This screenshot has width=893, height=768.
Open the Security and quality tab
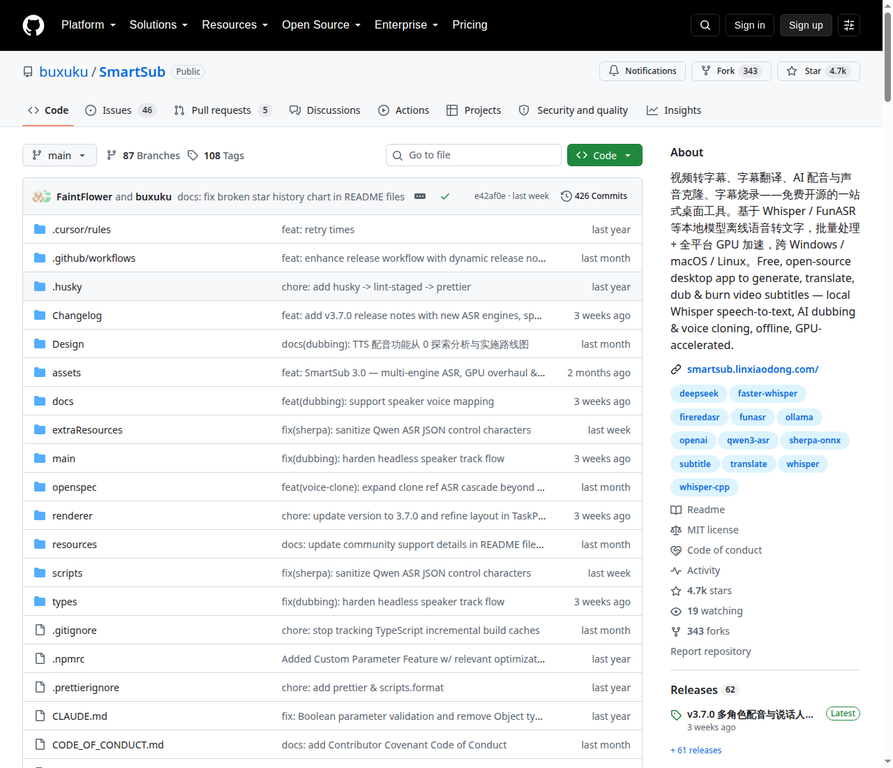tap(574, 110)
